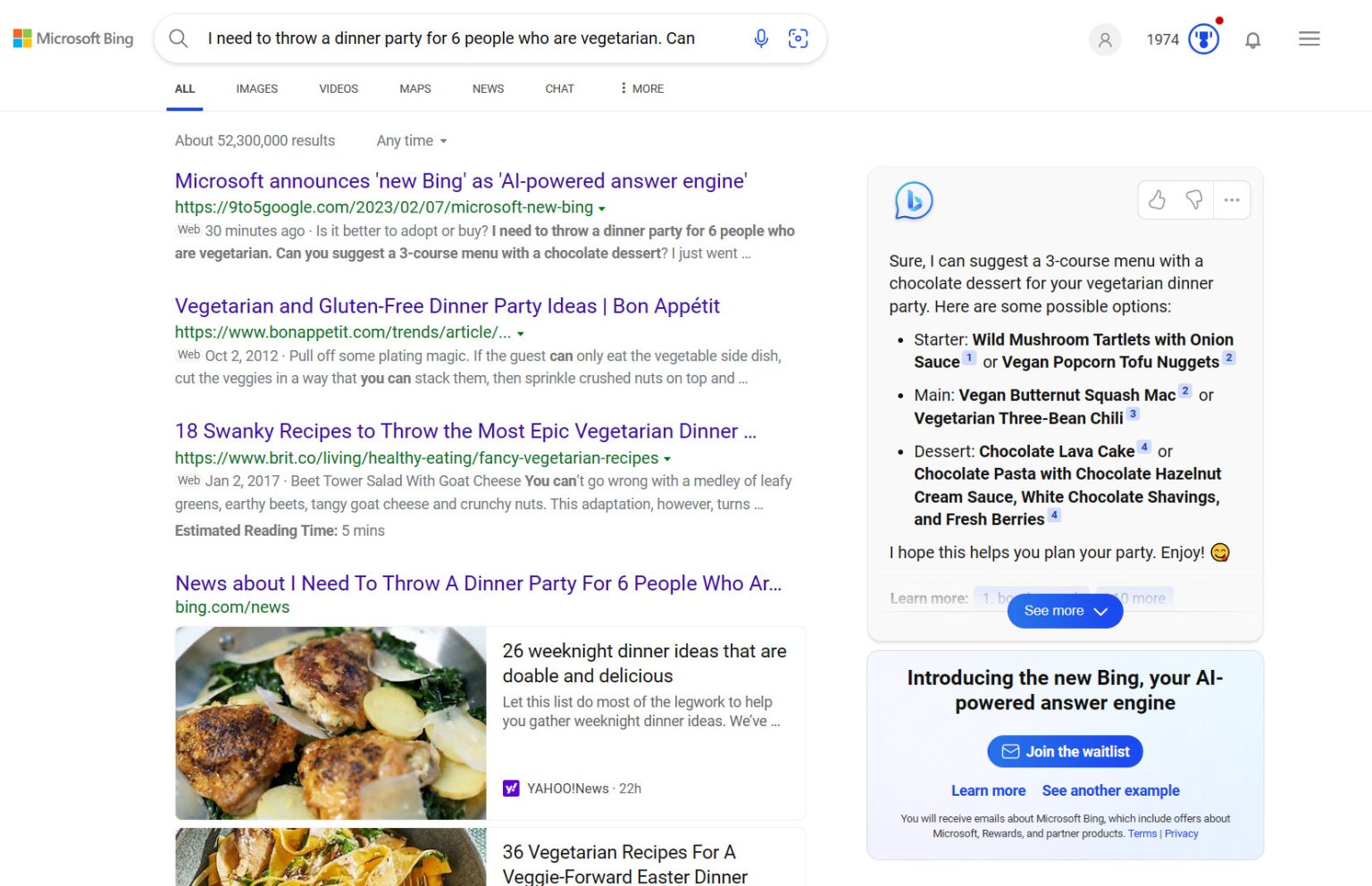Click the Yahoo News source icon
Image resolution: width=1372 pixels, height=886 pixels.
click(x=511, y=788)
